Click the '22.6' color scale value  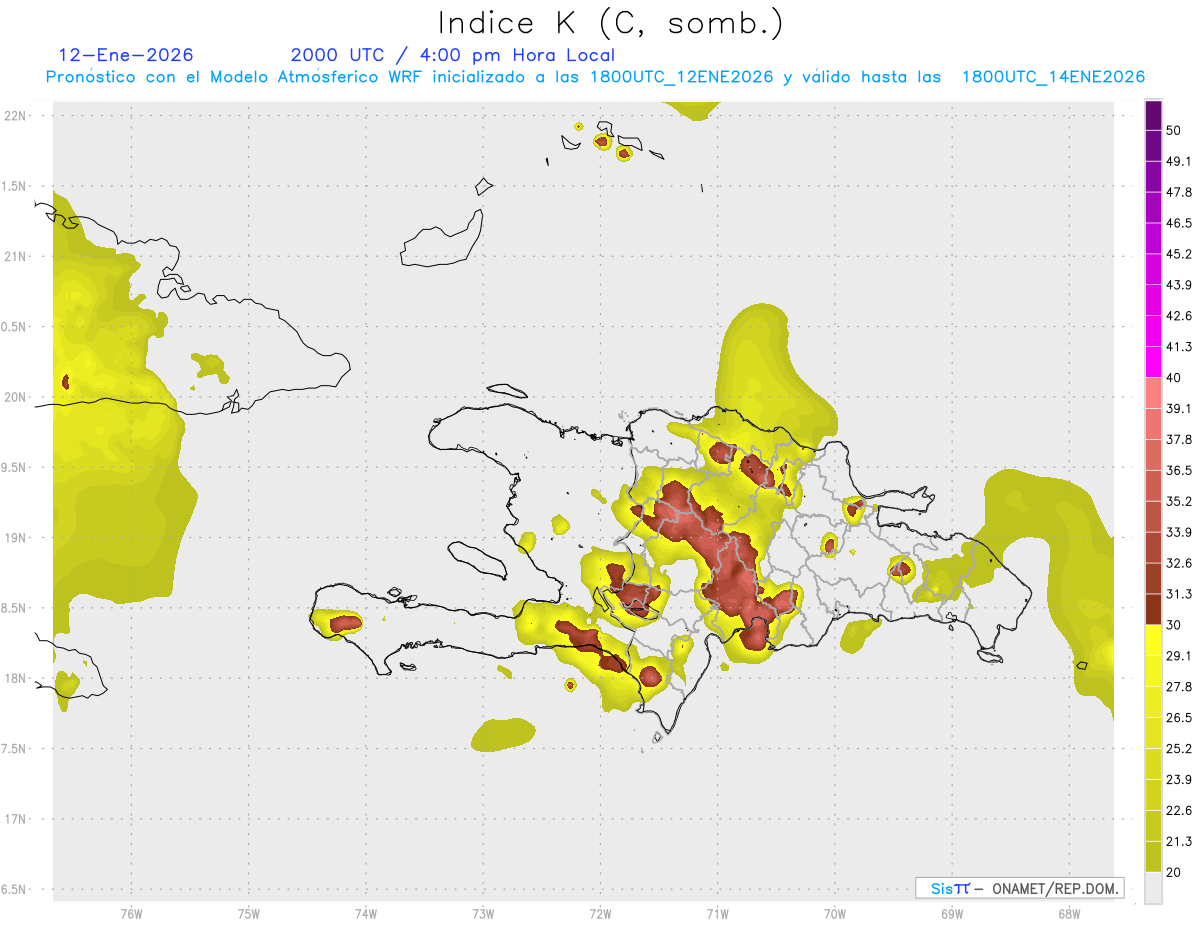click(x=1179, y=811)
